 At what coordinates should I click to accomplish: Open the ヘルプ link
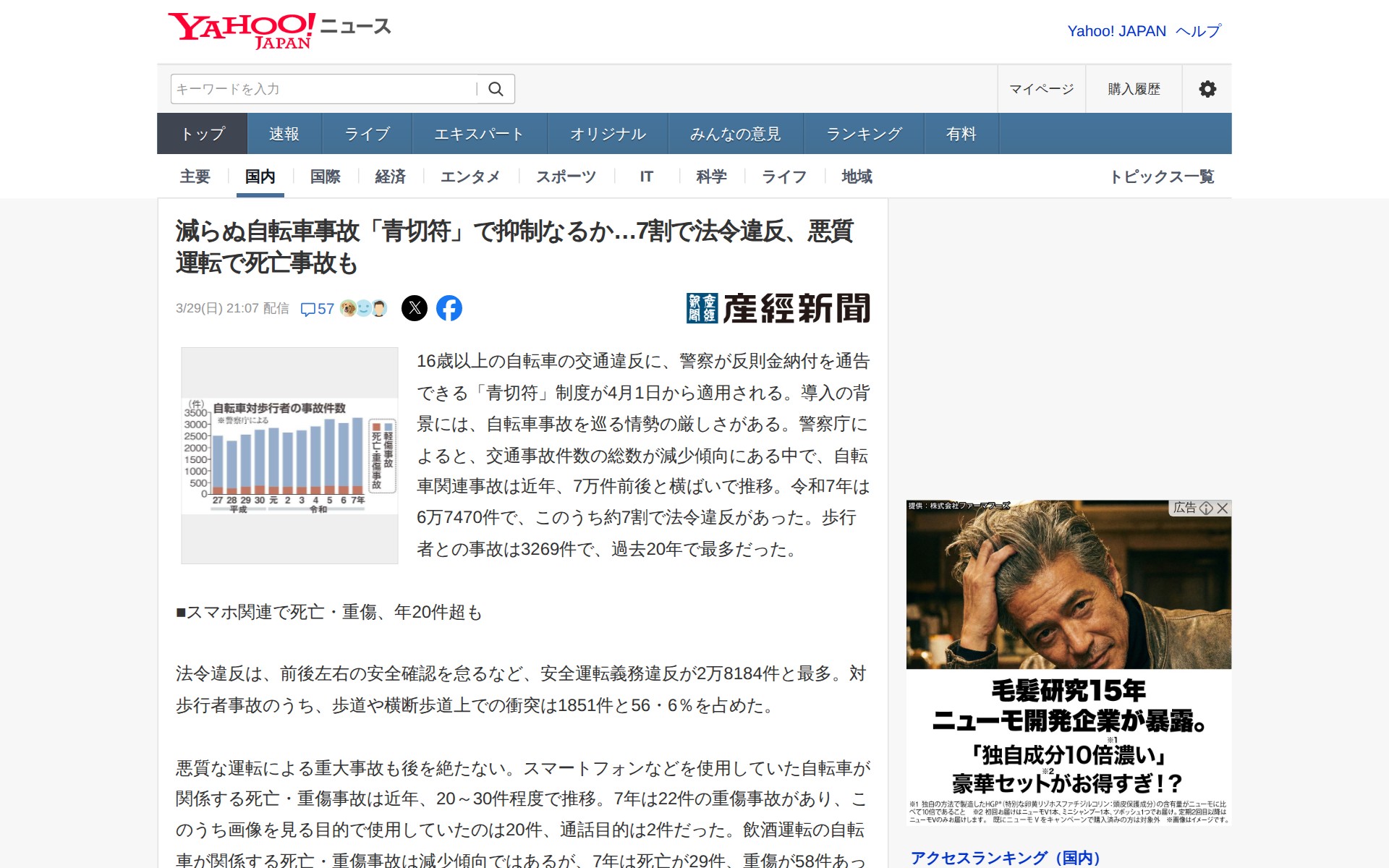(x=1198, y=31)
